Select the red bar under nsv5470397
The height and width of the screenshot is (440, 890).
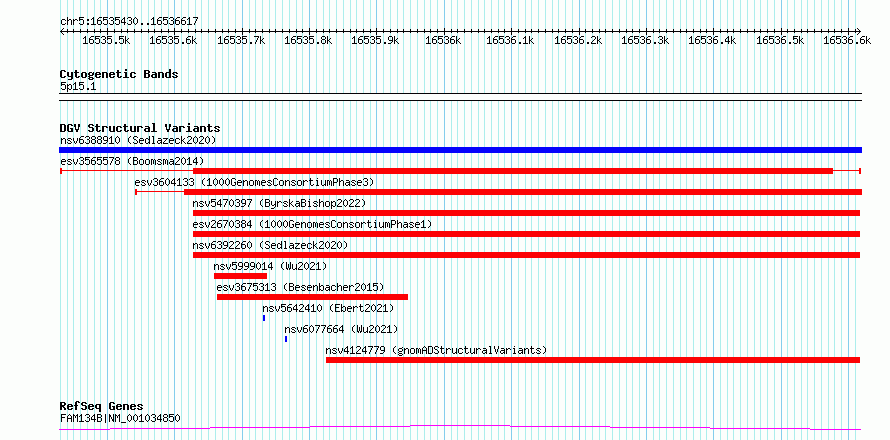click(526, 213)
